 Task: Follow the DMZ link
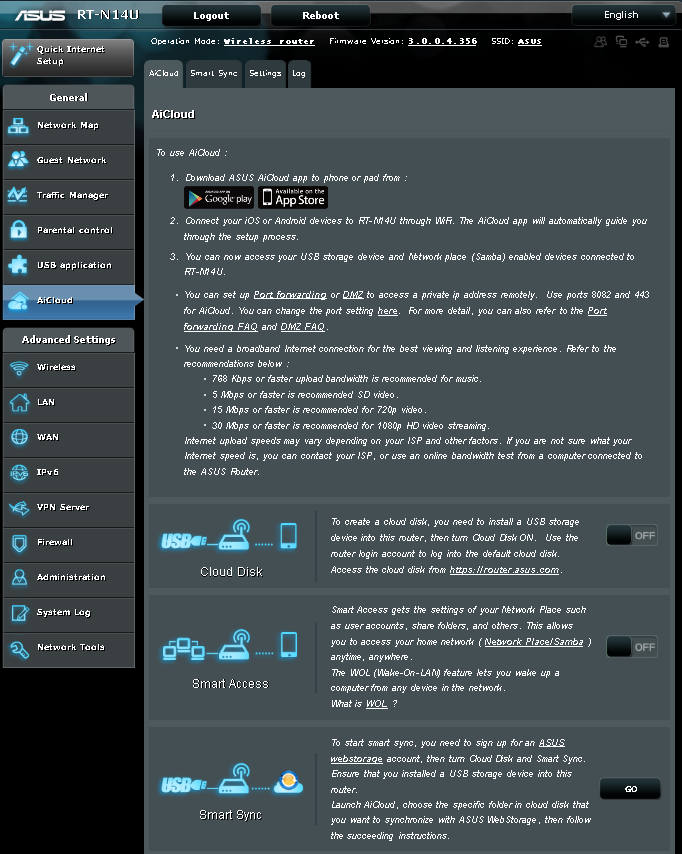click(x=353, y=295)
